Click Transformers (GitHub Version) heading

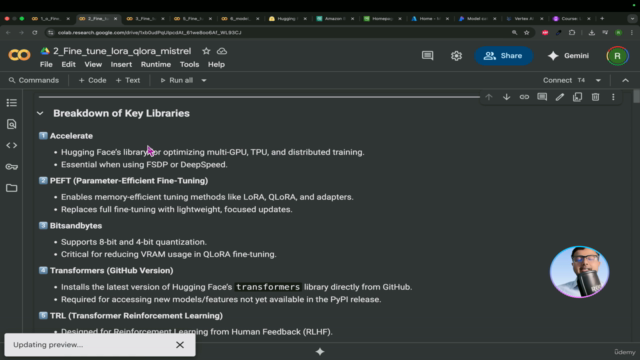(x=111, y=271)
